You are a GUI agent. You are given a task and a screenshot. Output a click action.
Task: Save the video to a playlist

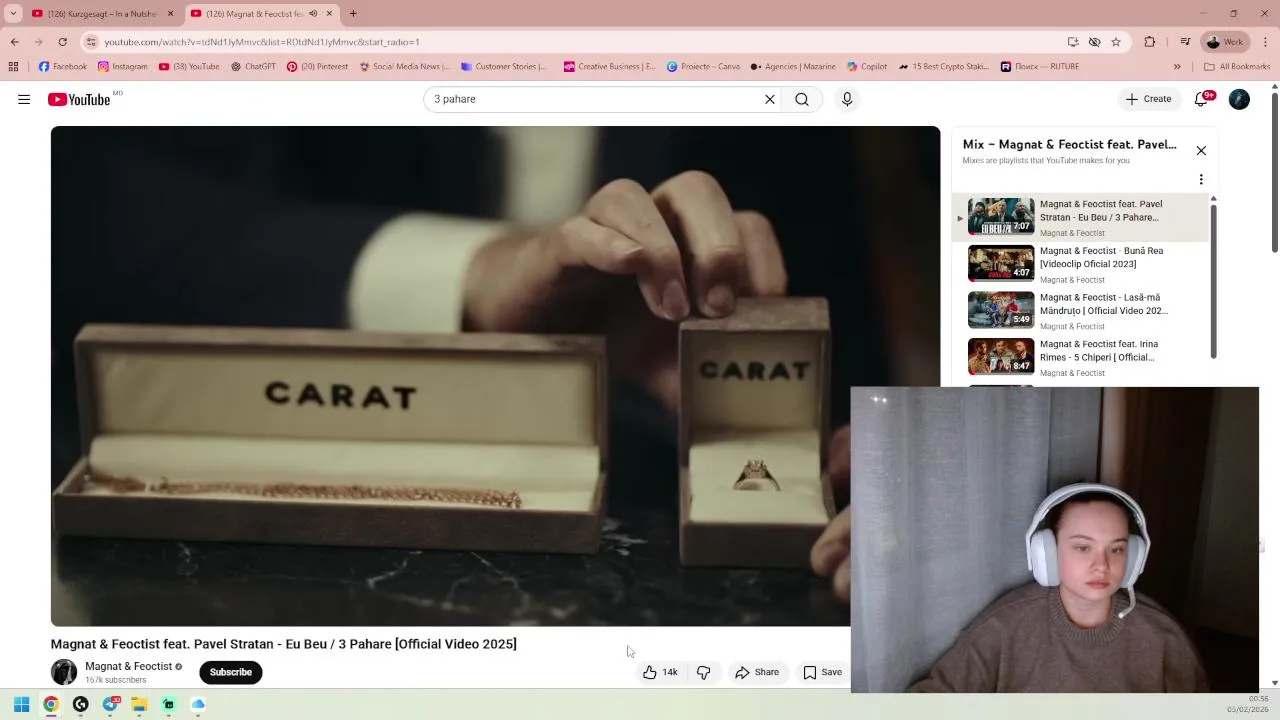point(823,672)
